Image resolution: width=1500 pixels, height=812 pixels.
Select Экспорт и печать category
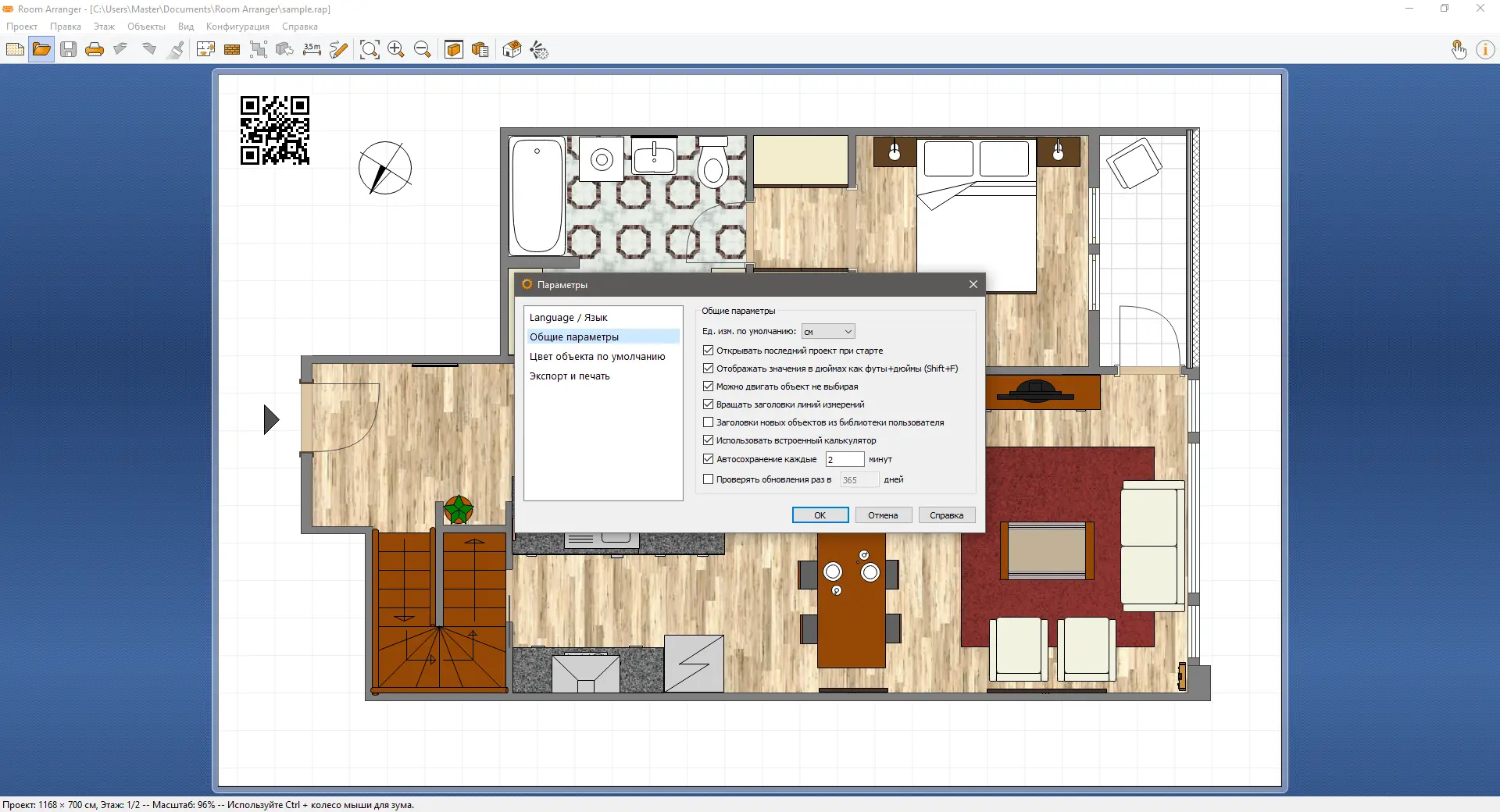(570, 376)
